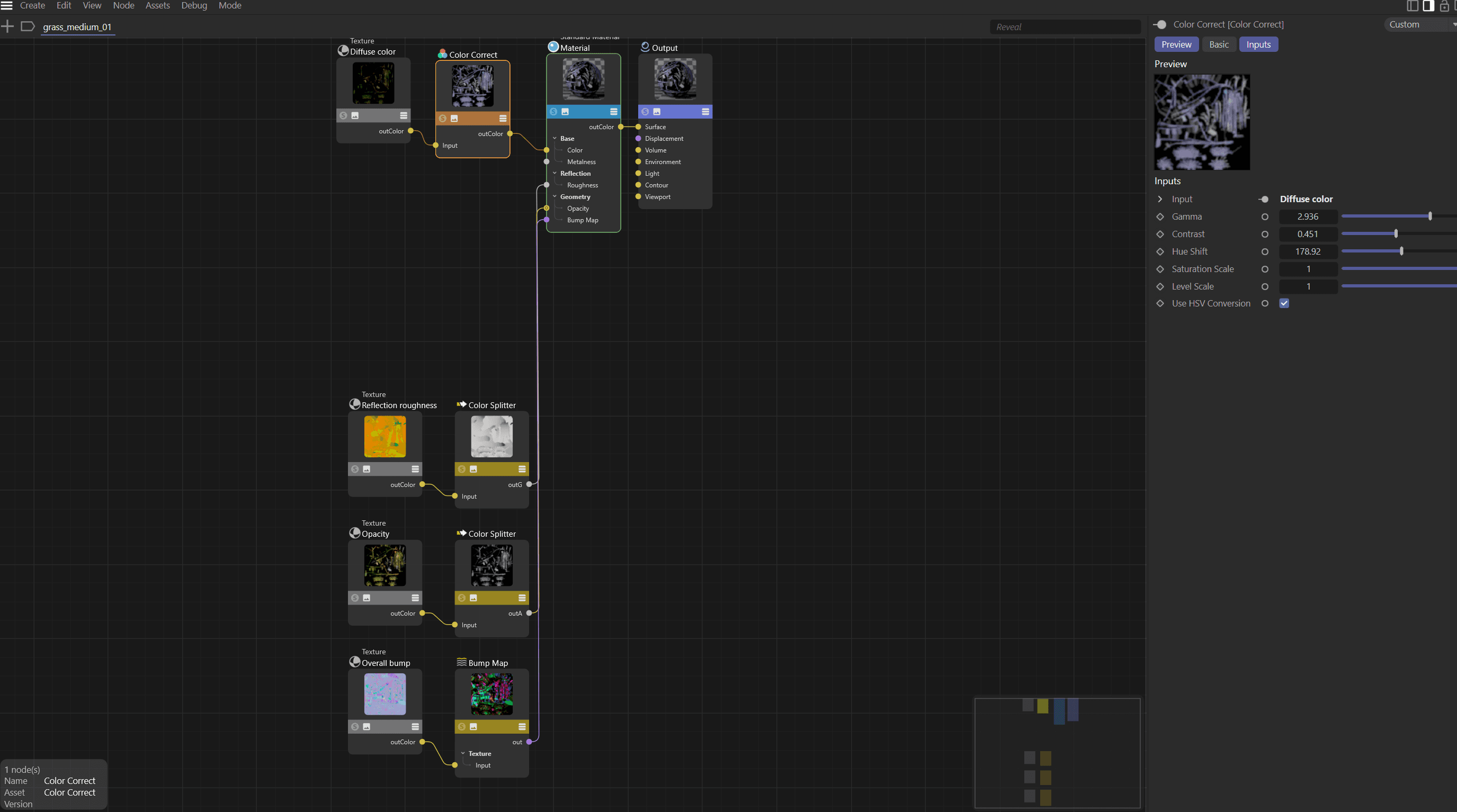
Task: Click the hamburger menu icon
Action: click(x=7, y=6)
